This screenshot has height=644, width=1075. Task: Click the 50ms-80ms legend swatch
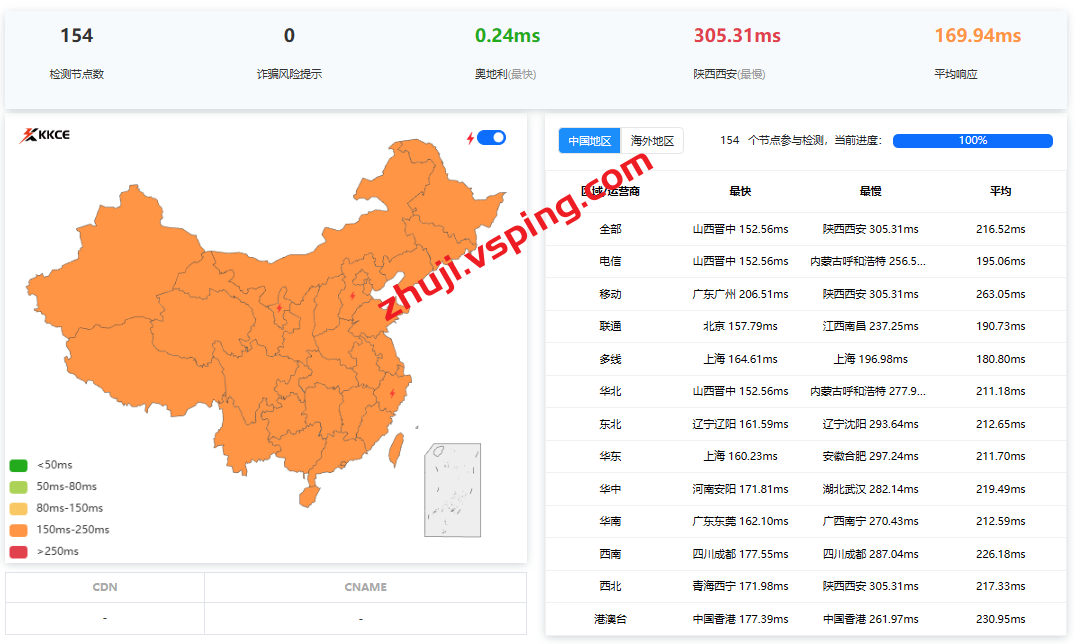tap(18, 487)
